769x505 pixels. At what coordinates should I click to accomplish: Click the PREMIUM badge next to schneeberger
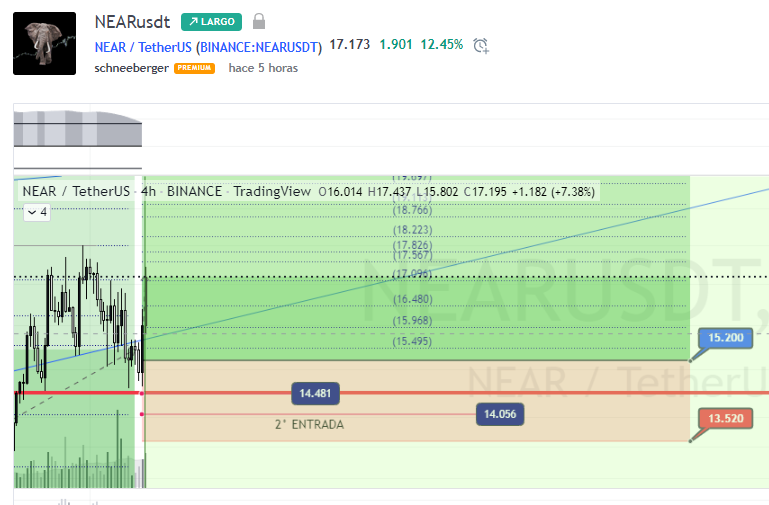pyautogui.click(x=194, y=68)
